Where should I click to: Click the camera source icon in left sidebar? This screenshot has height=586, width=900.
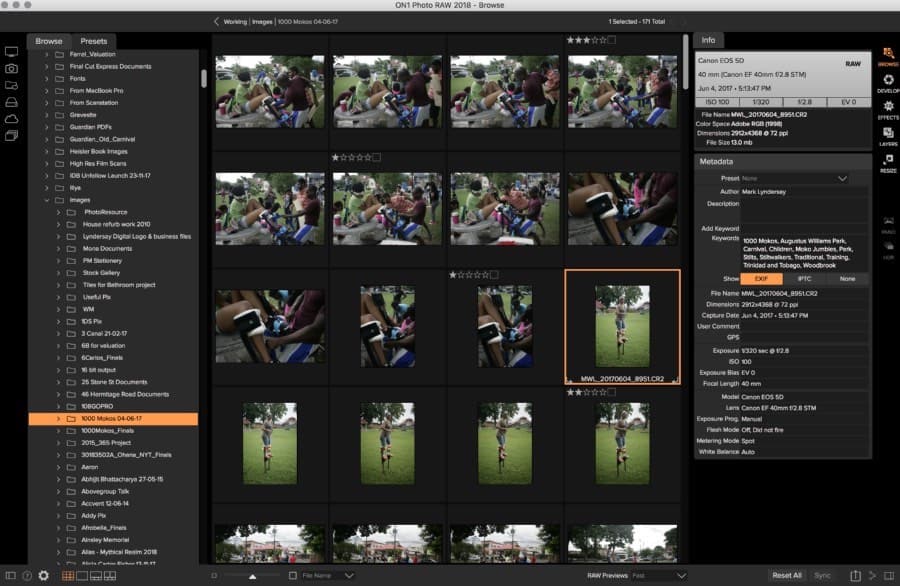click(x=12, y=68)
